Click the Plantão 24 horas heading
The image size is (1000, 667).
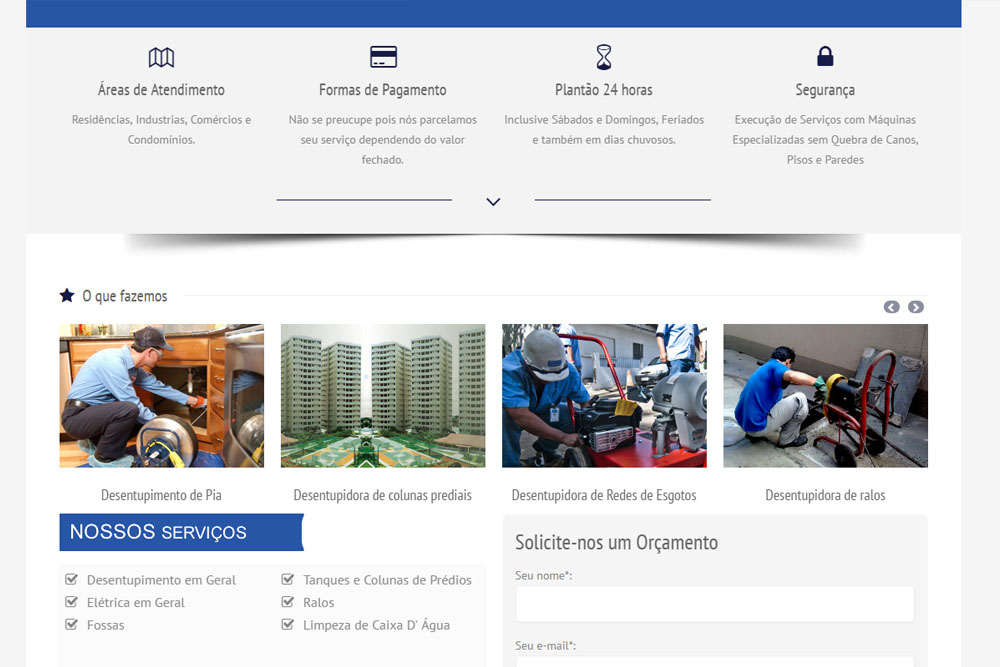(x=604, y=90)
